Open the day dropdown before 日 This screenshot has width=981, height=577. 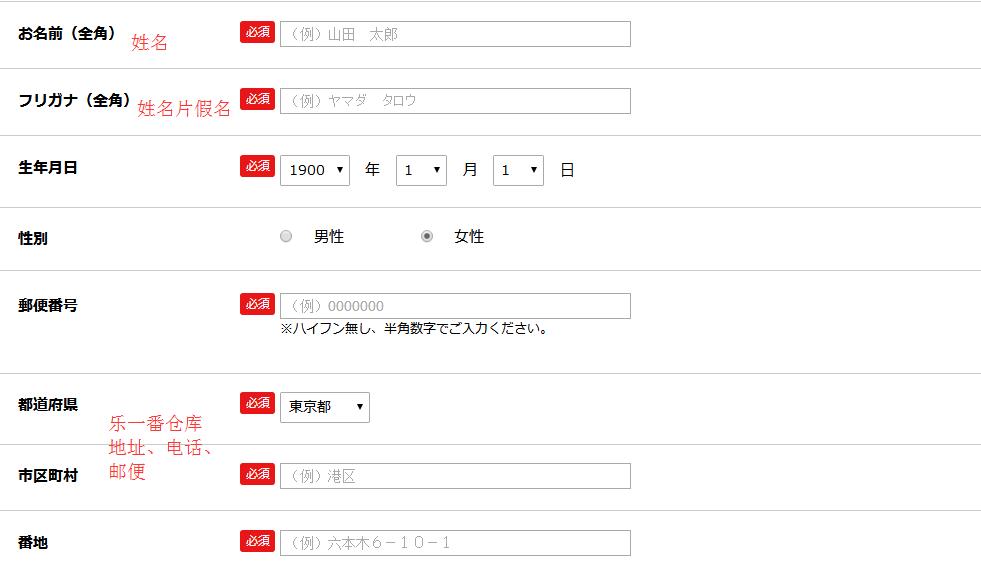point(517,170)
